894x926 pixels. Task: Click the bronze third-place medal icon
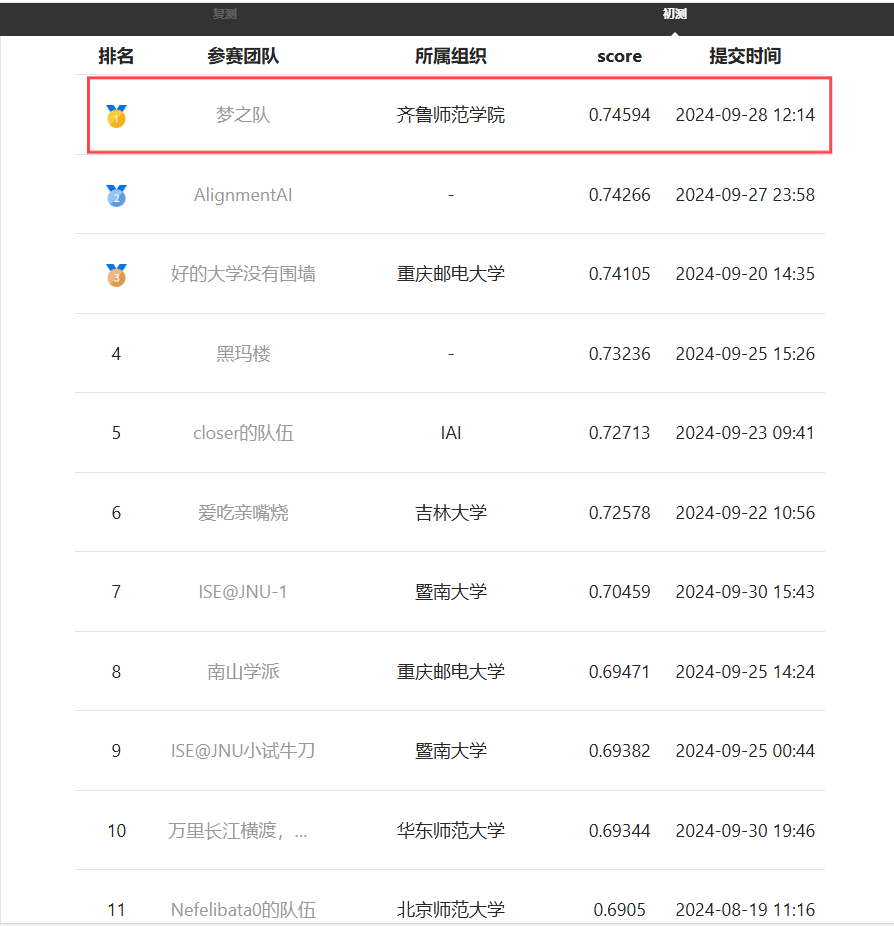click(x=116, y=274)
